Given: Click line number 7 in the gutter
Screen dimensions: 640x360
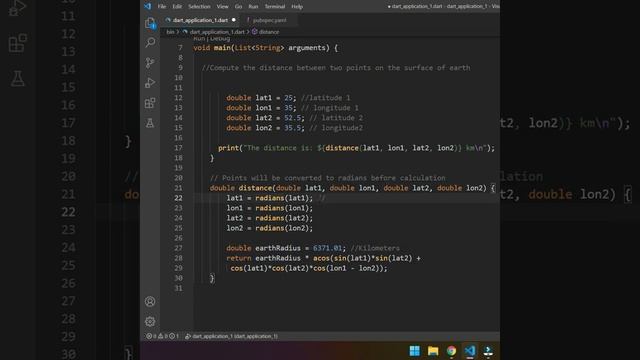Looking at the screenshot, I should pos(180,48).
